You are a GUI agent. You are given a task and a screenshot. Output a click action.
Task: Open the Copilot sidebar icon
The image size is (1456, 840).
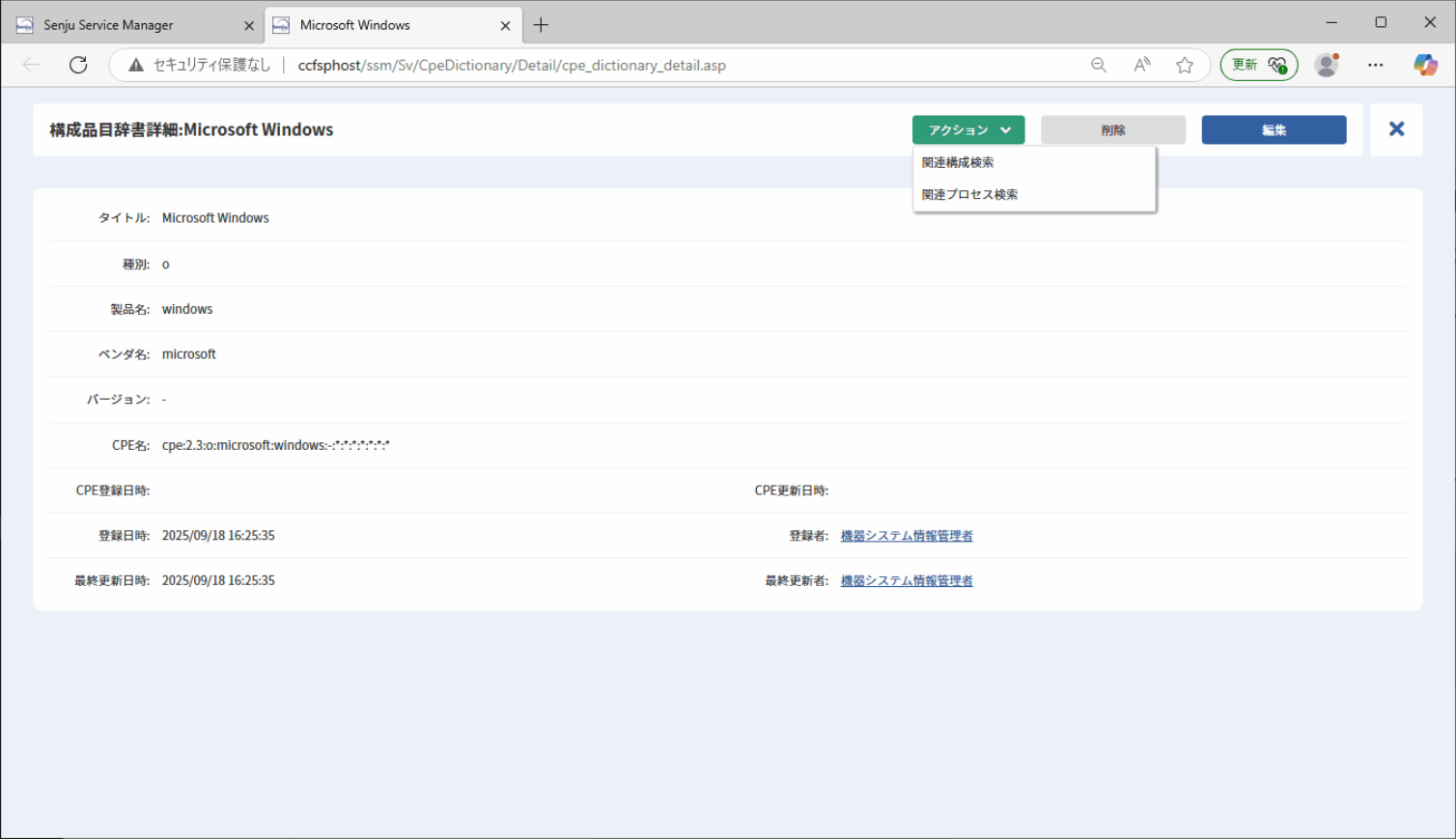point(1425,65)
